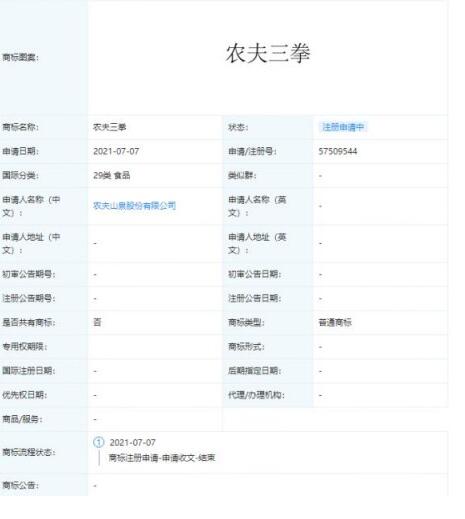The image size is (465, 519).
Task: Click the 商标公告 row label
Action: tap(20, 485)
